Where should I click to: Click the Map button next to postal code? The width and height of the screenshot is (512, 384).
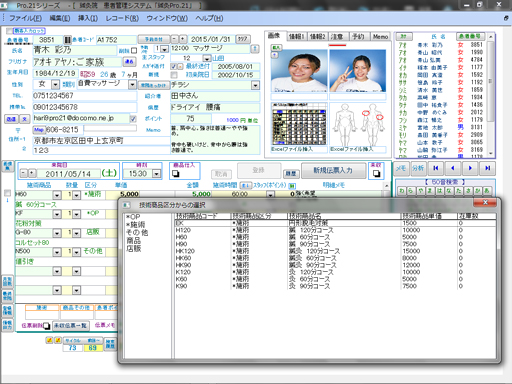(x=39, y=129)
